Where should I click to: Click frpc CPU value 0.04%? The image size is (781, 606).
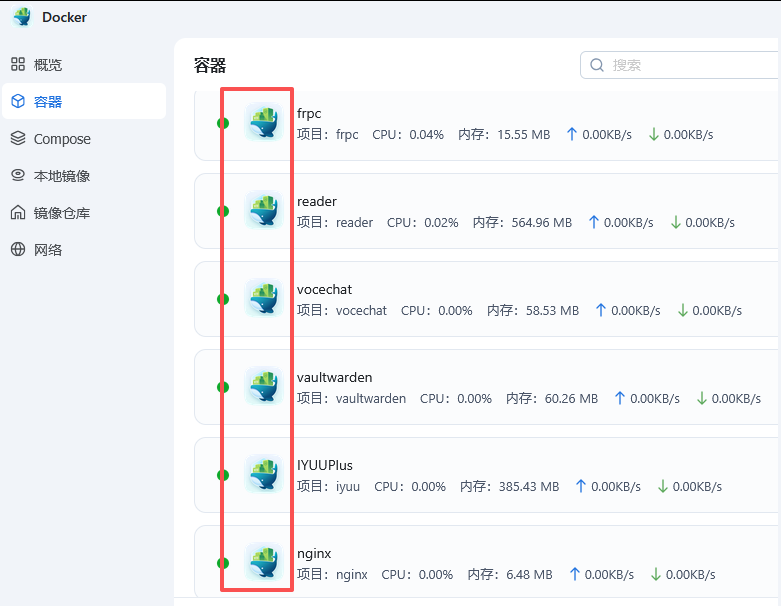(426, 134)
